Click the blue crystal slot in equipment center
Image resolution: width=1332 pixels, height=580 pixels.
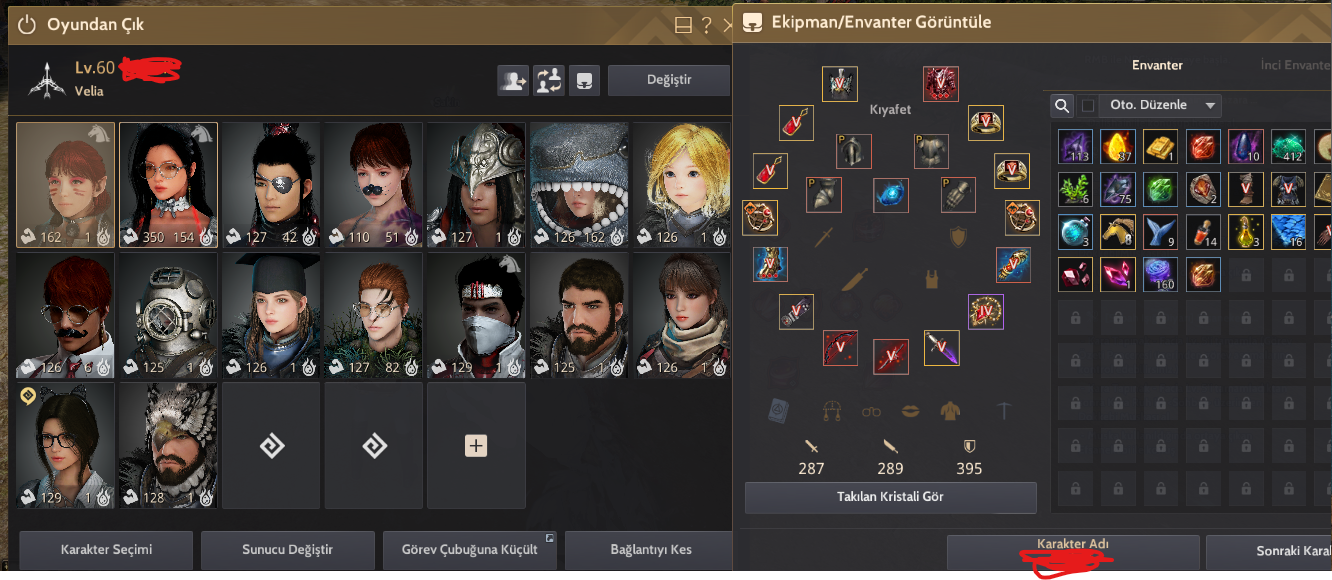click(890, 195)
